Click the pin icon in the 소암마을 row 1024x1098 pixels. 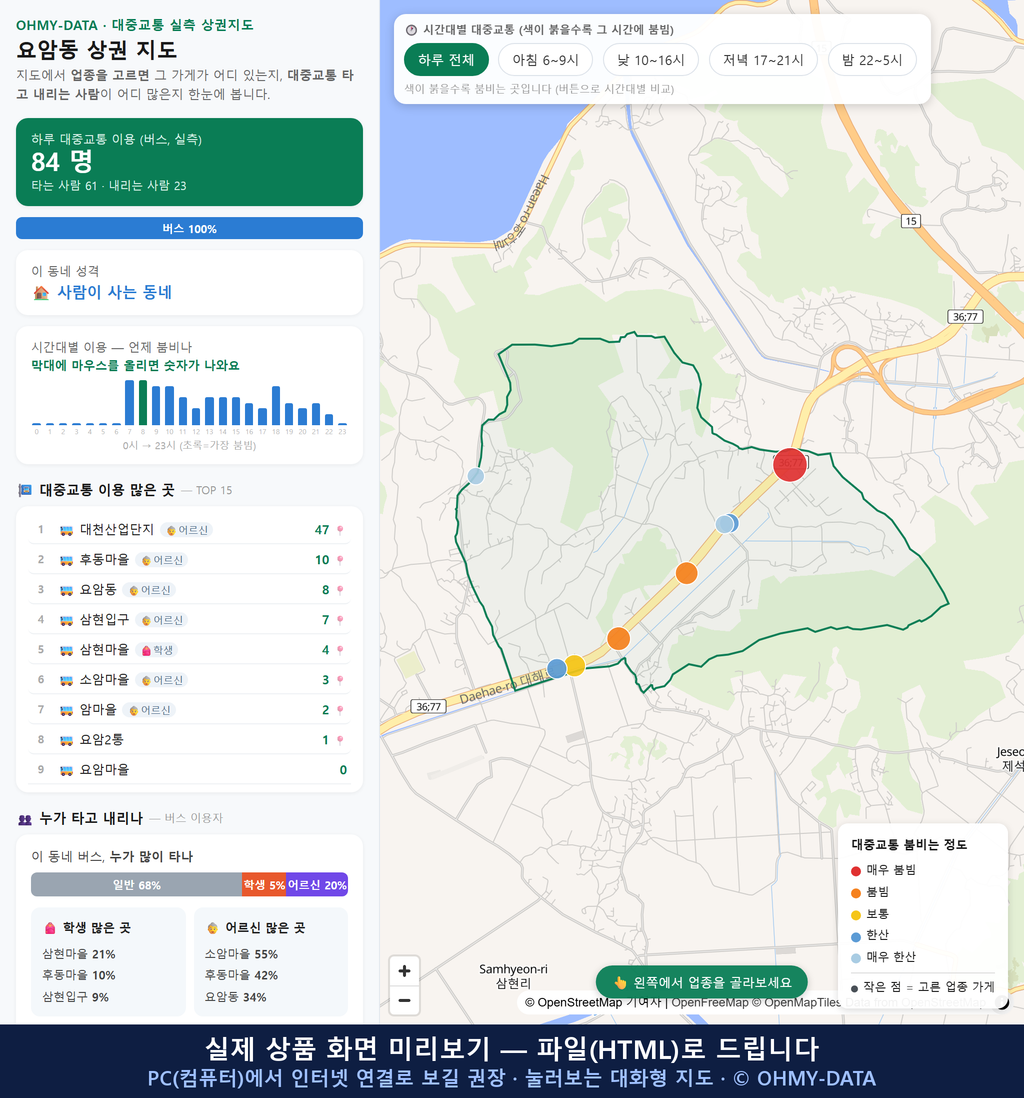coord(340,680)
